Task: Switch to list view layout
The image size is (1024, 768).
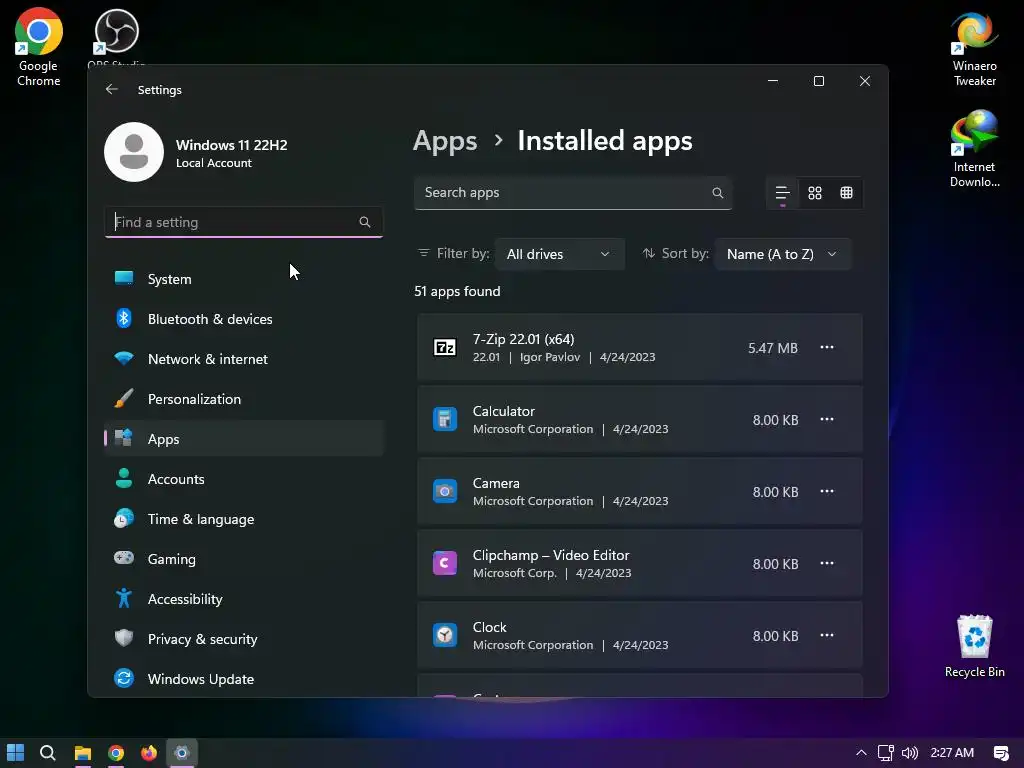Action: click(782, 193)
